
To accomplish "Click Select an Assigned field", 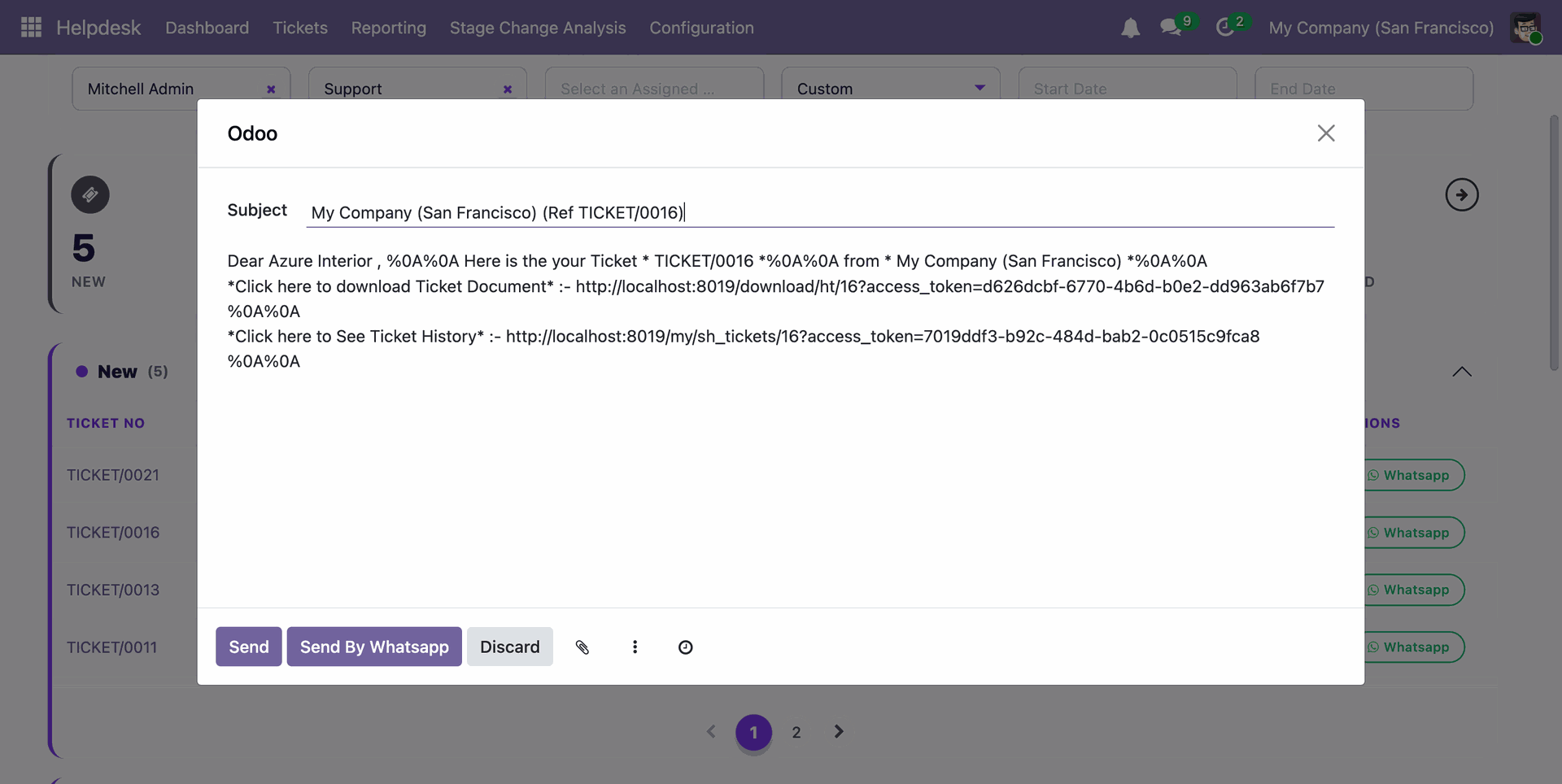I will coord(654,89).
